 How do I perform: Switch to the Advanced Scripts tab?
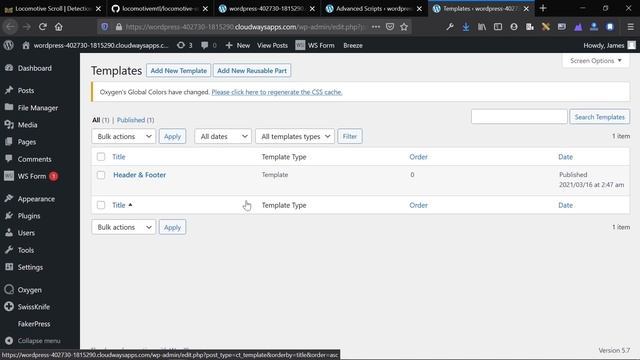374,8
